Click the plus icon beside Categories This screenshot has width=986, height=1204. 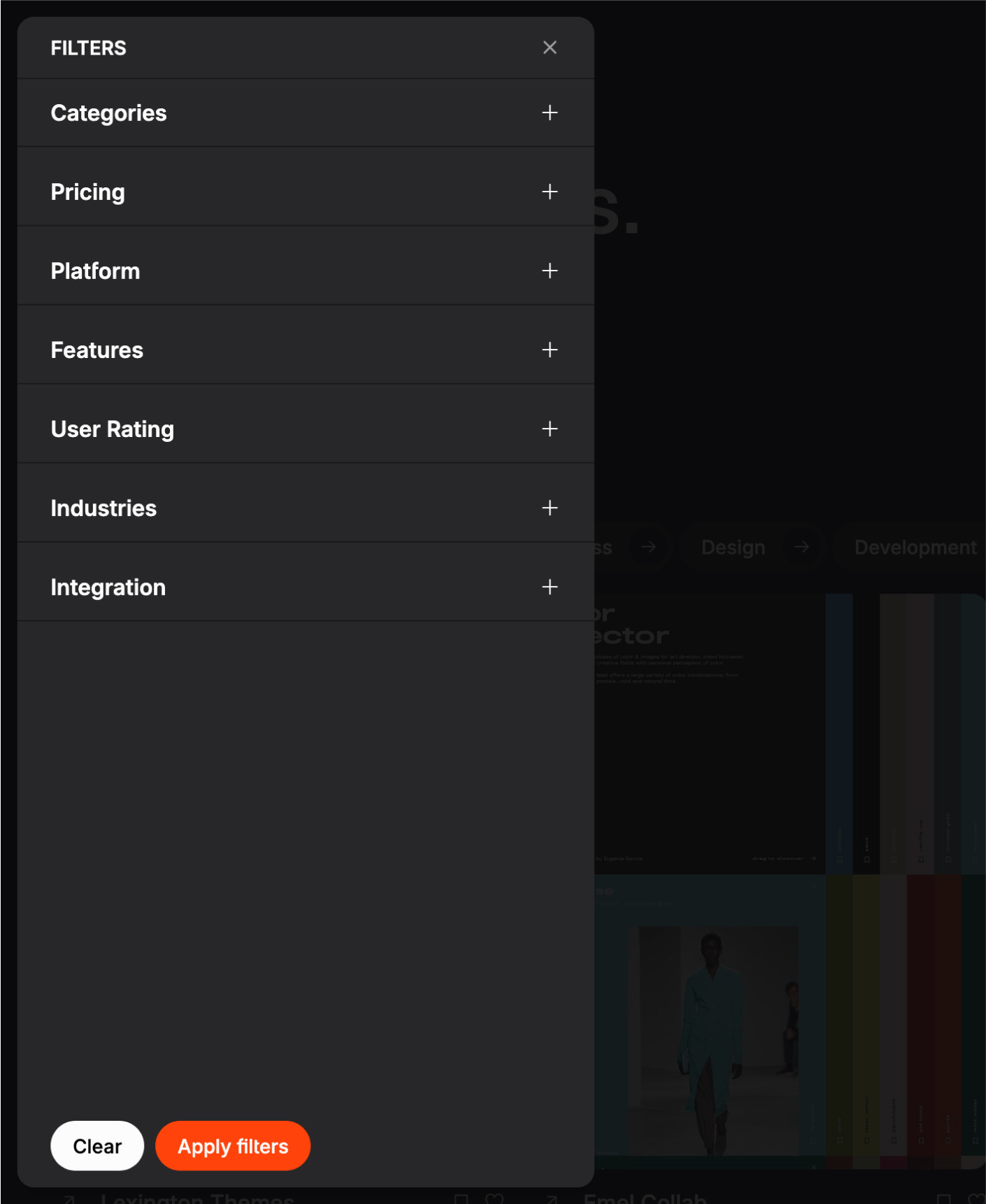tap(550, 113)
